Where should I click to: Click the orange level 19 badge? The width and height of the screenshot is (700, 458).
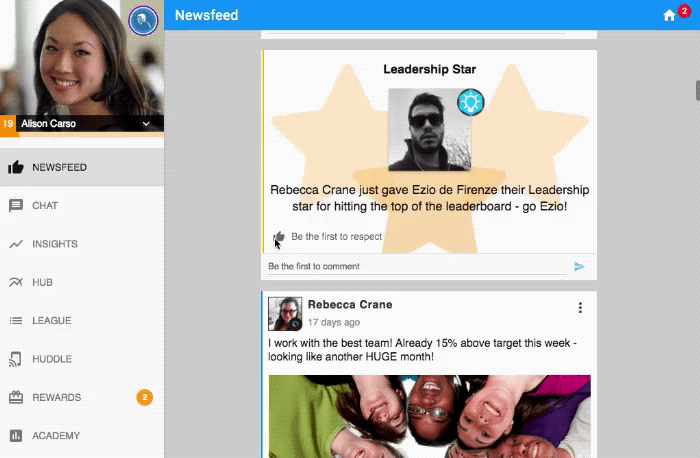[8, 124]
